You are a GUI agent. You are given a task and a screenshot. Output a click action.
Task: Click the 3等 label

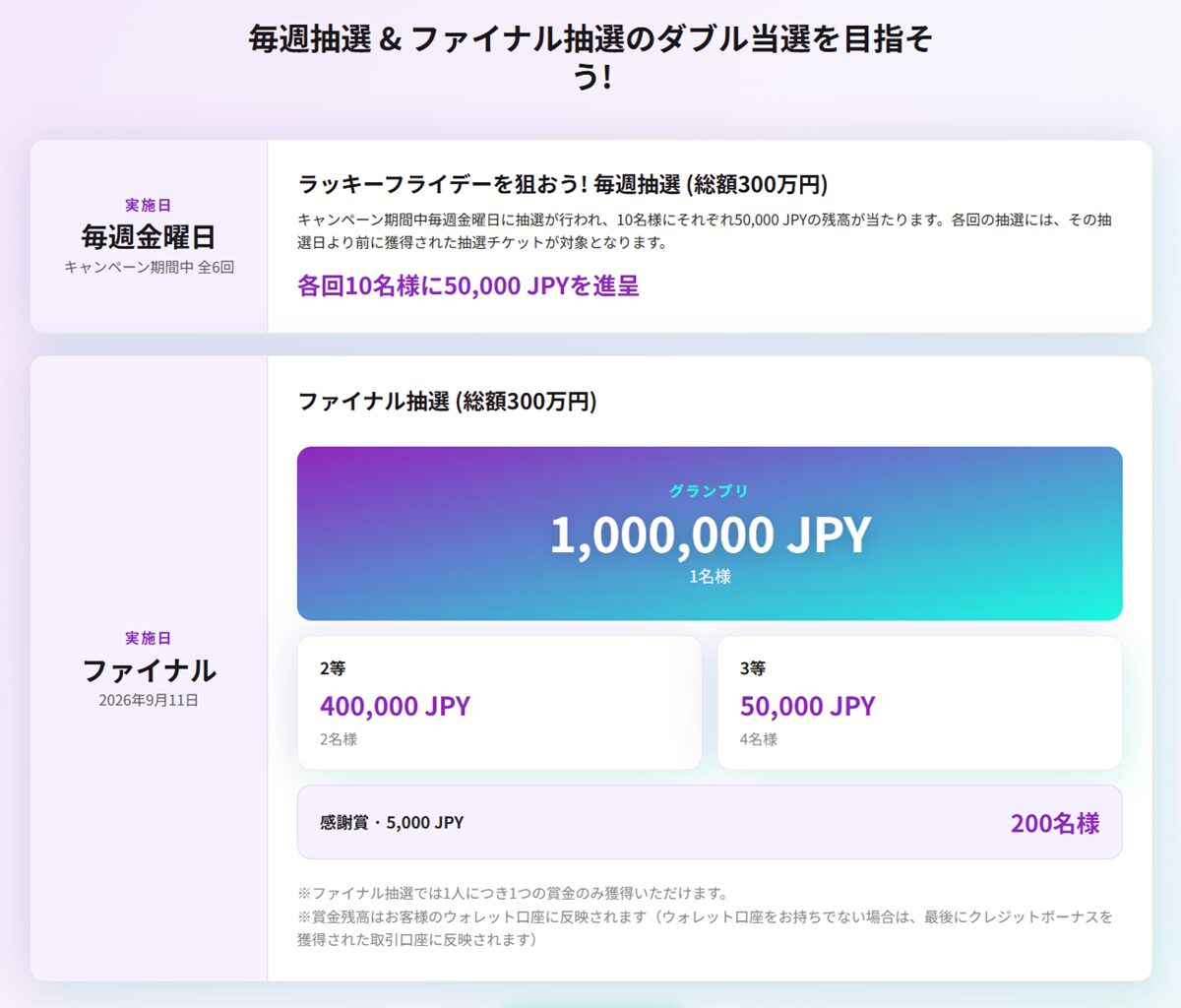click(753, 668)
